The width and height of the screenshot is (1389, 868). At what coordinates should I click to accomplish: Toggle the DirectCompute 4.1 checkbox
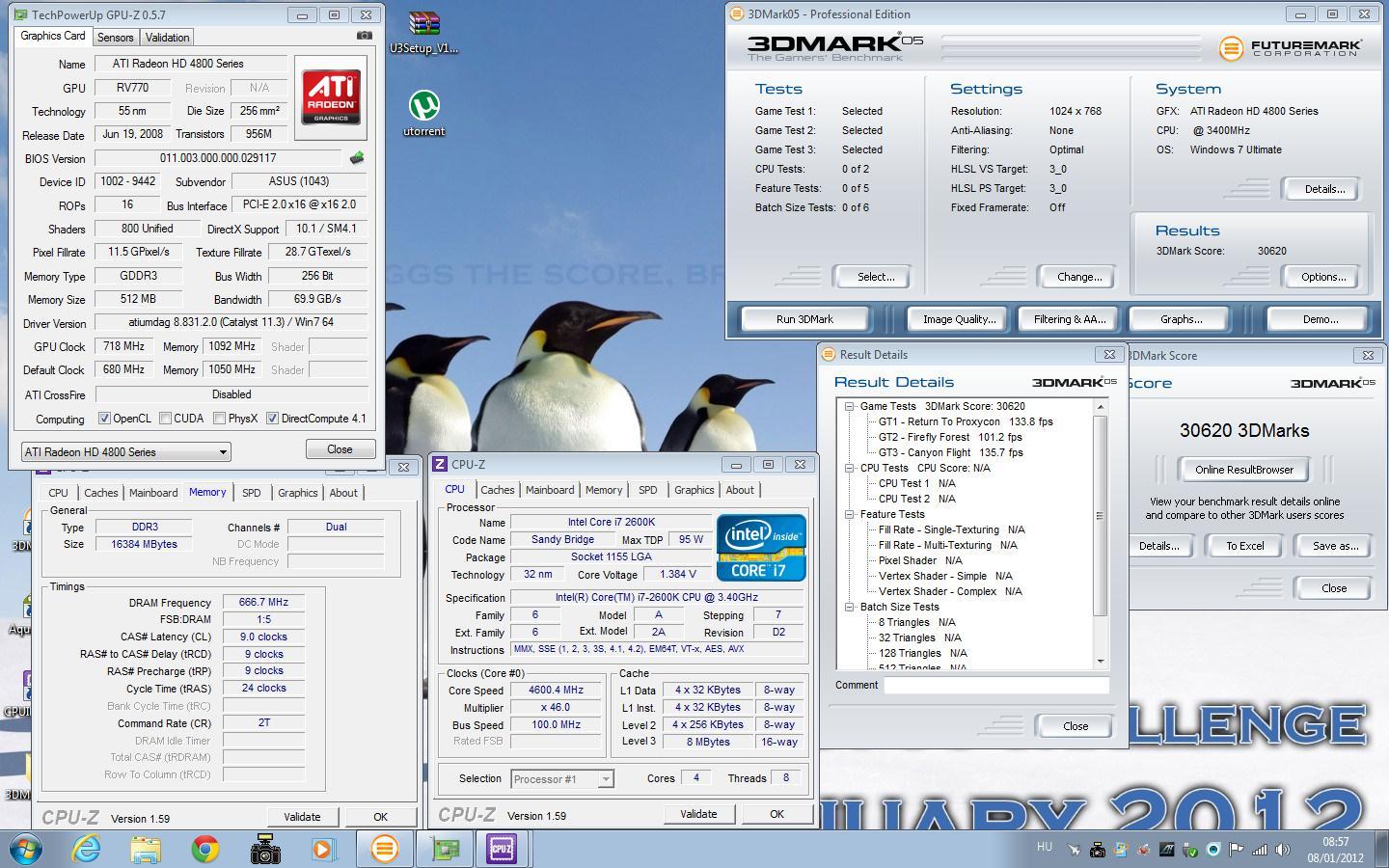(272, 418)
